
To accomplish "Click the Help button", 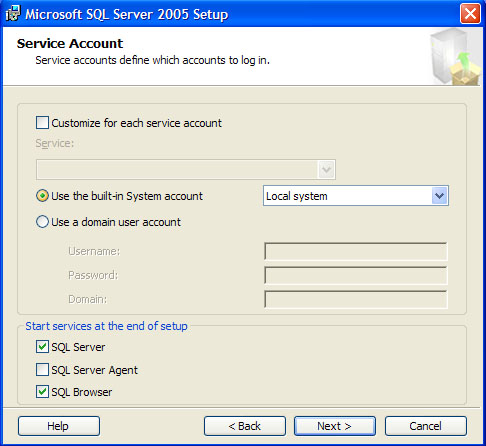I will (59, 426).
